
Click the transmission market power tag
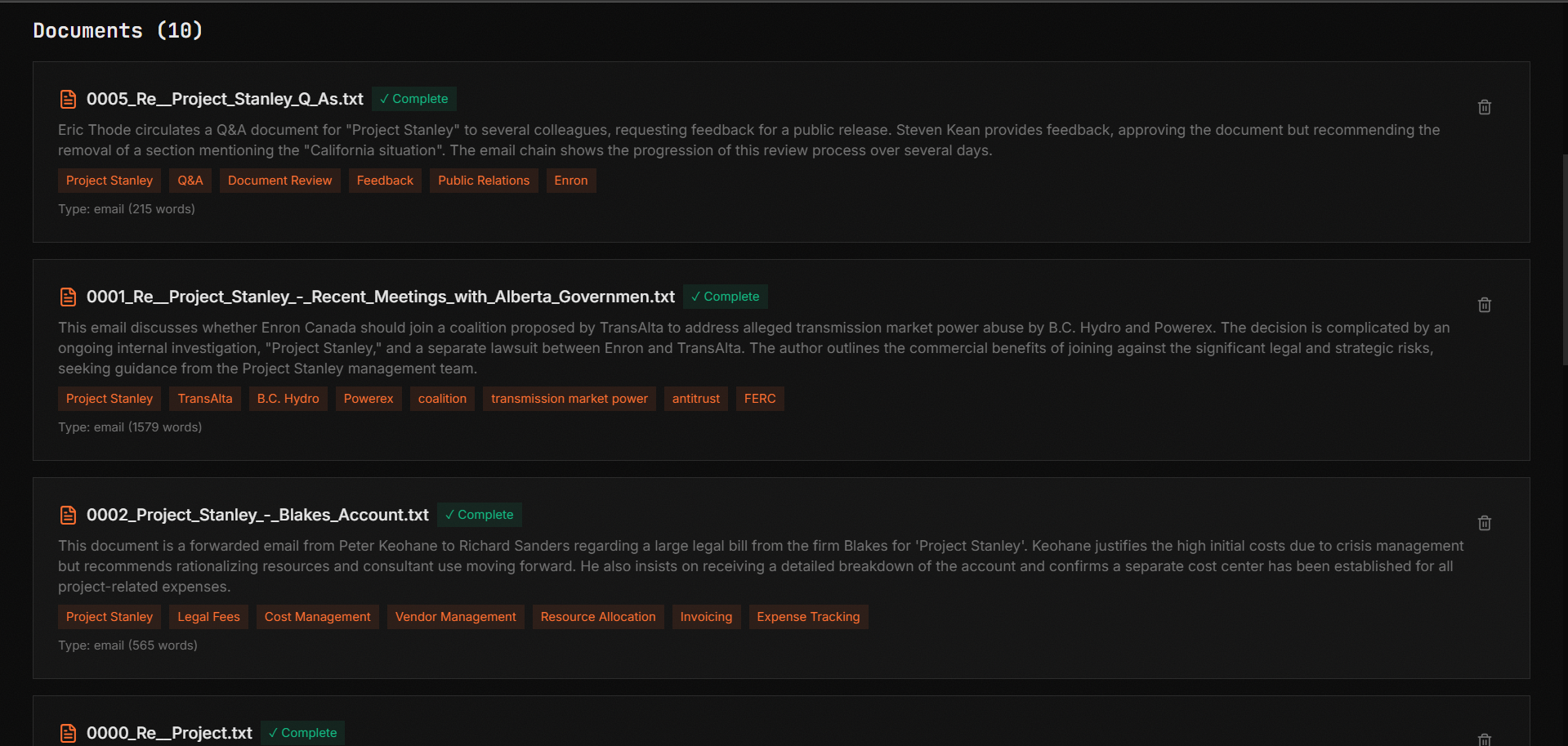coord(569,399)
